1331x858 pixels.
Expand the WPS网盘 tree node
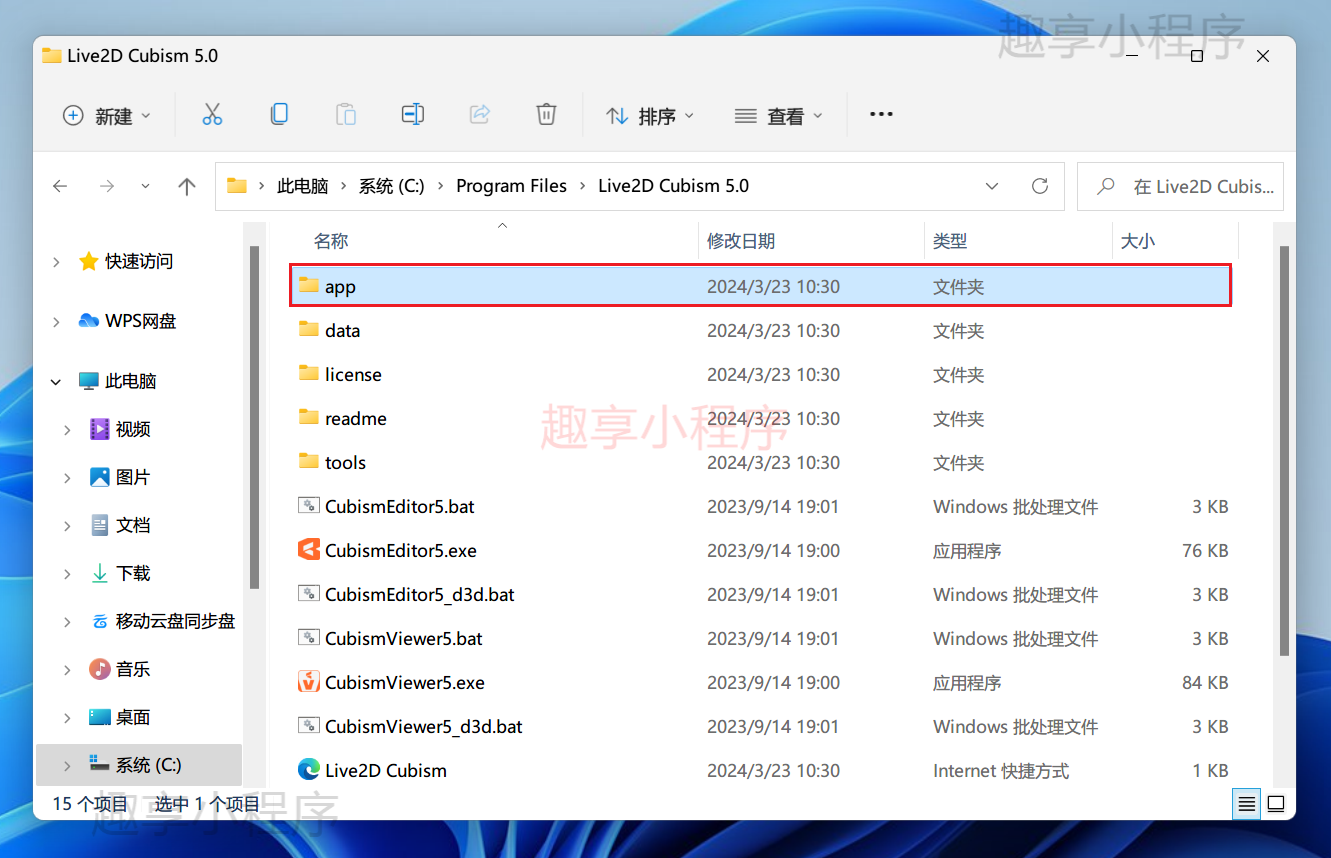click(x=56, y=322)
